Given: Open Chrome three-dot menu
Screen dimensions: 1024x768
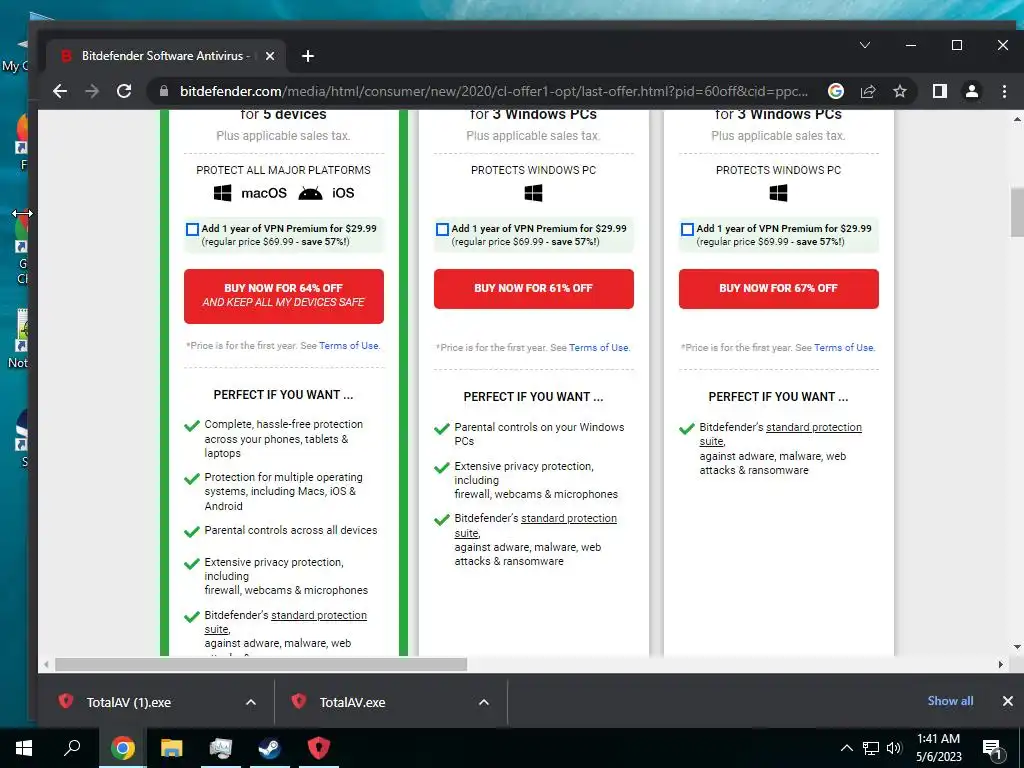Looking at the screenshot, I should tap(1004, 91).
